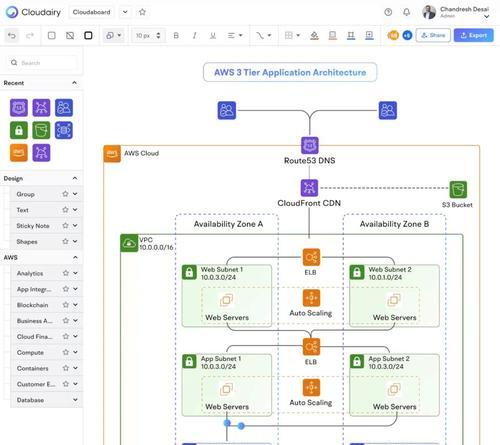Click the Share button

[433, 35]
